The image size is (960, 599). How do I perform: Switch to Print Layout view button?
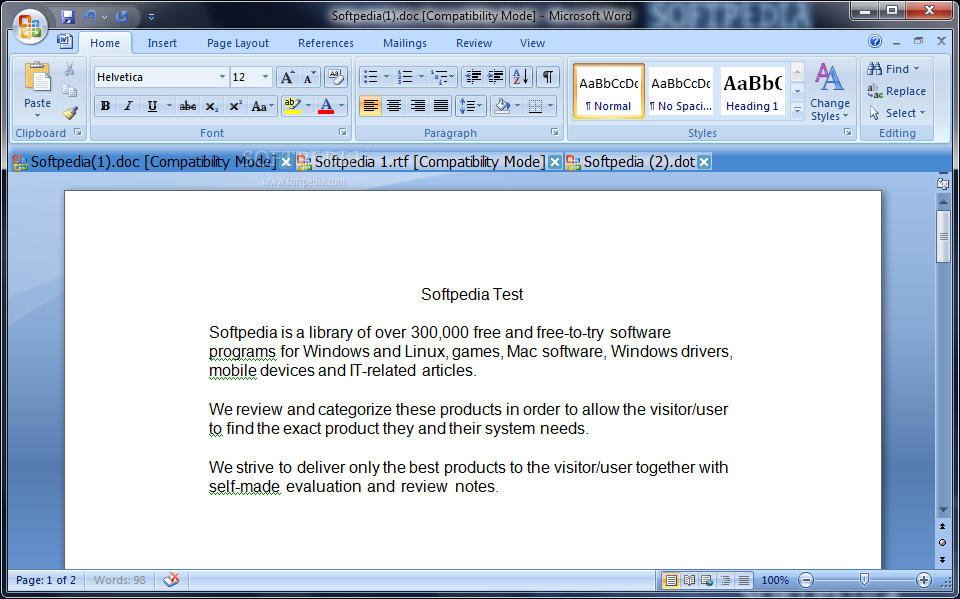coord(671,580)
